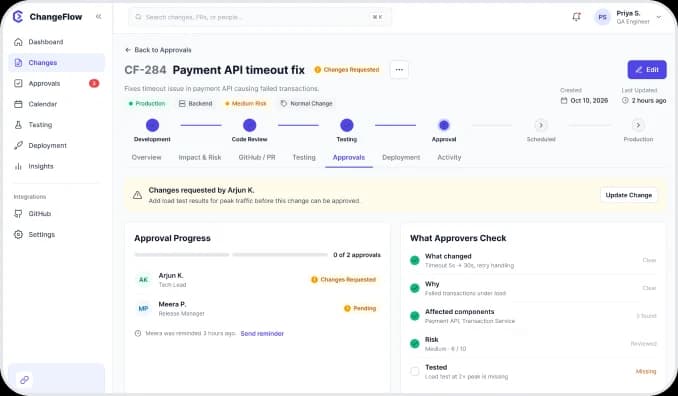
Task: Click the Production environment tag
Action: [147, 103]
